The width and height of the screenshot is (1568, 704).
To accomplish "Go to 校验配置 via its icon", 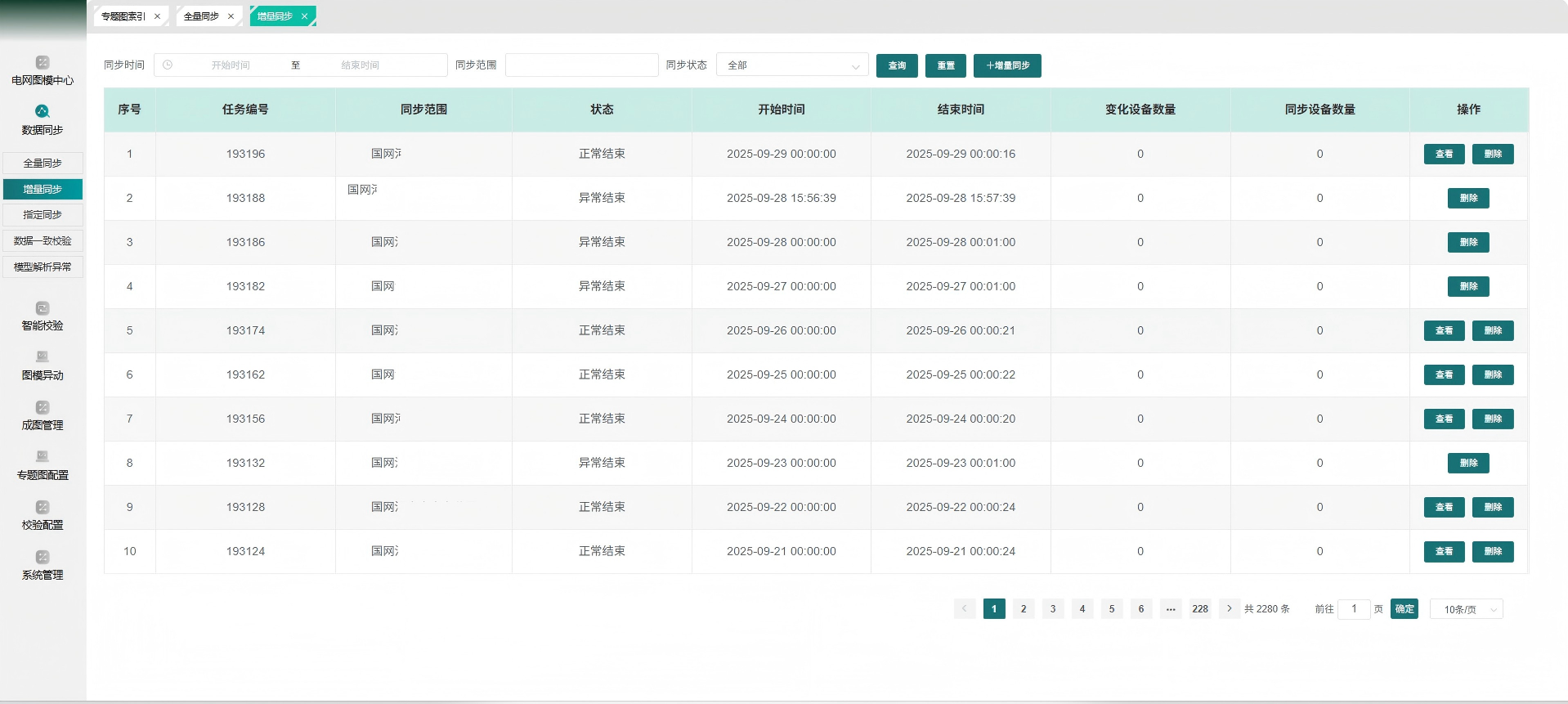I will pyautogui.click(x=43, y=507).
